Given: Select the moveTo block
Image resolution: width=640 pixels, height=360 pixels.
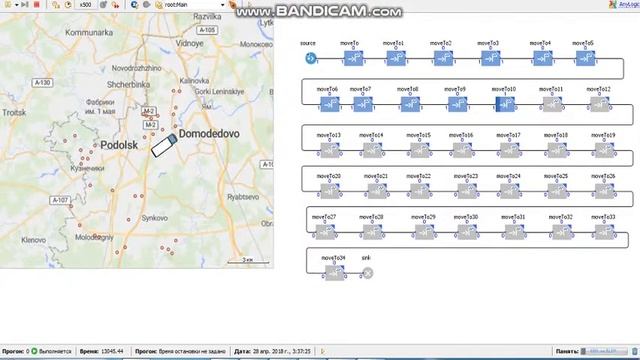Looking at the screenshot, I should point(353,58).
